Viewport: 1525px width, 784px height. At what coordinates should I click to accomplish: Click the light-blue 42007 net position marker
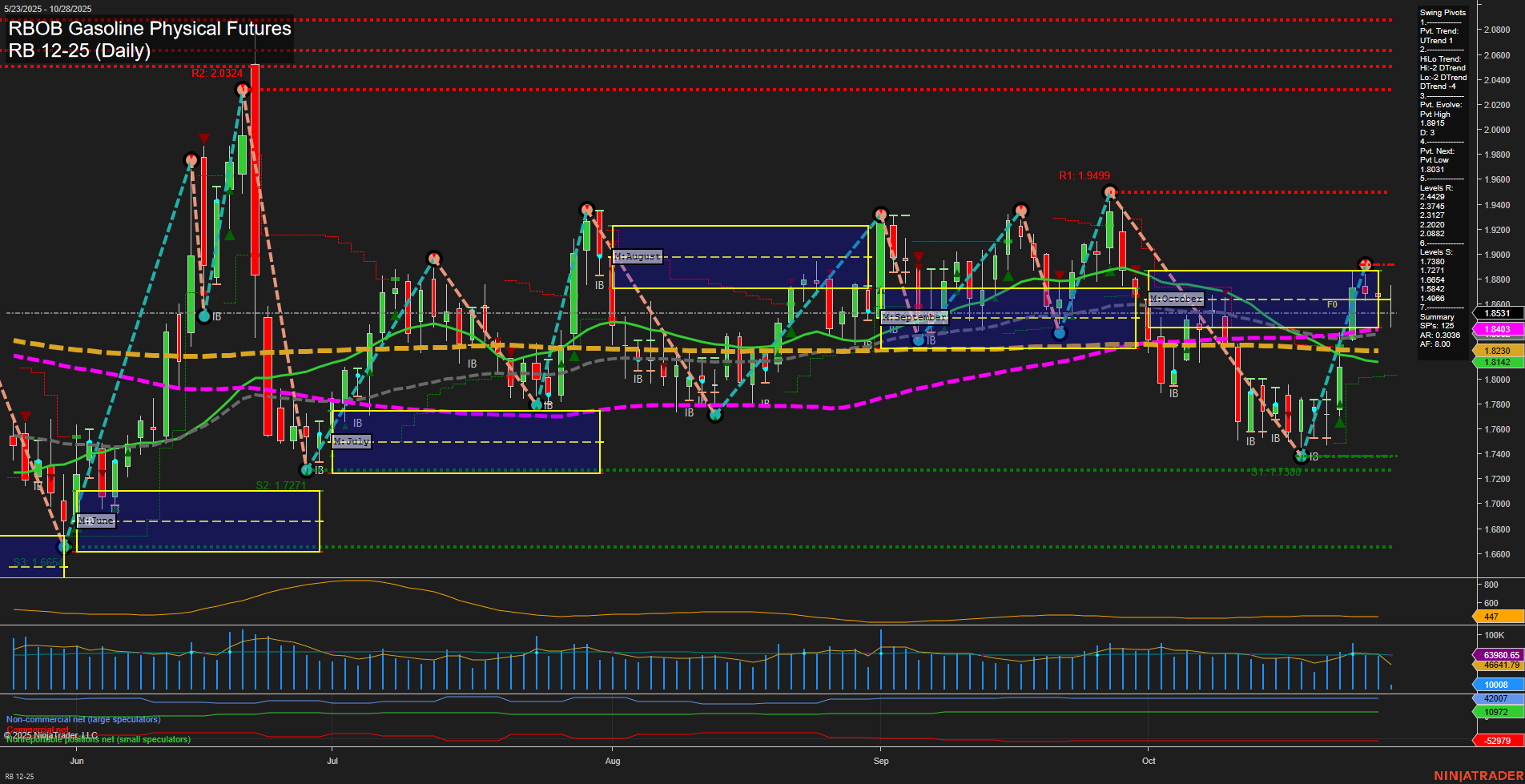(x=1495, y=699)
